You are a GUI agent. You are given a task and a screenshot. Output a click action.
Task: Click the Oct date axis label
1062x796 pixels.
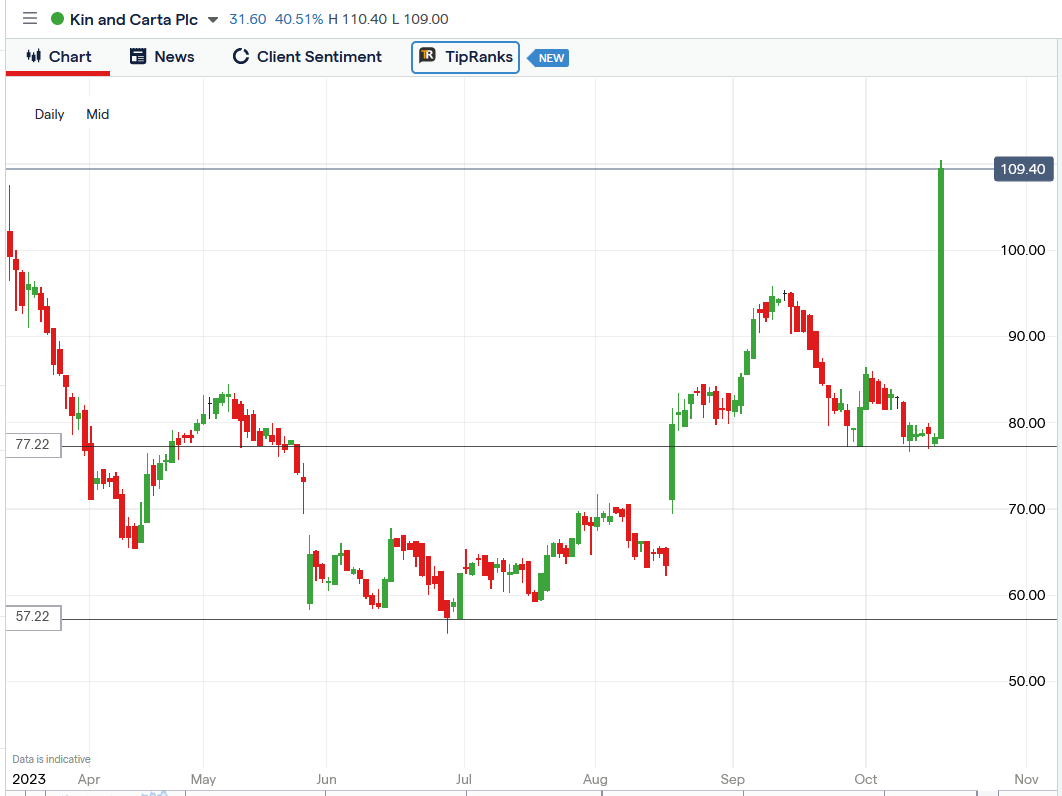[866, 780]
